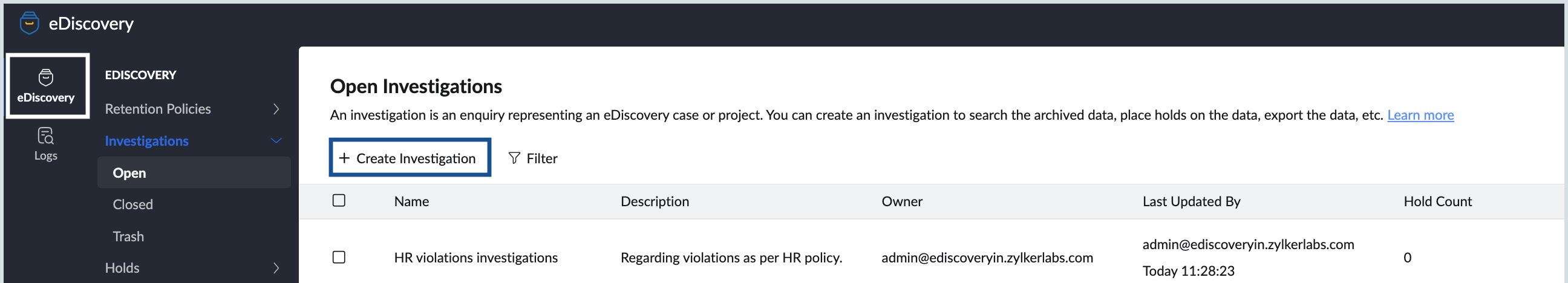Open the Trash investigations list

tap(128, 236)
